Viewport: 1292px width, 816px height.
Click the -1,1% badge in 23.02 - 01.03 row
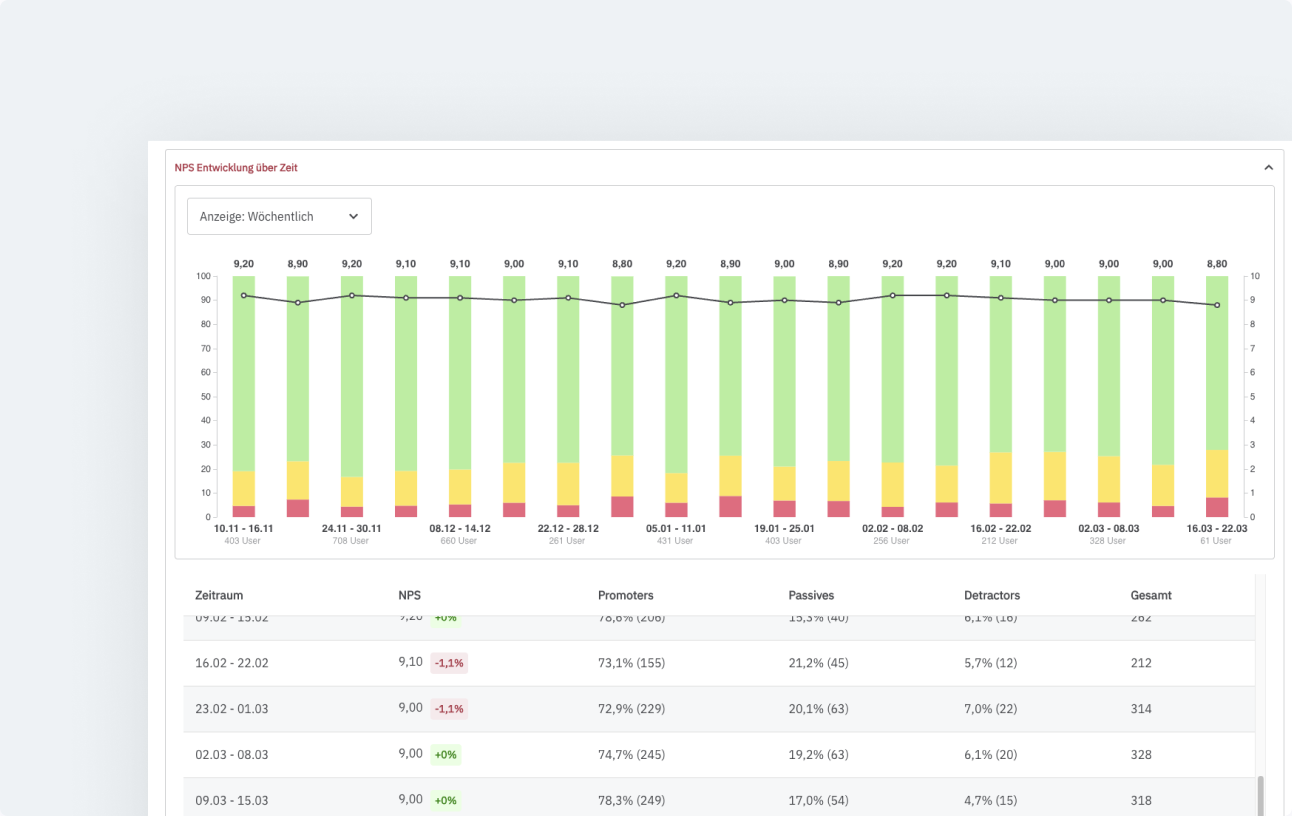click(x=449, y=709)
